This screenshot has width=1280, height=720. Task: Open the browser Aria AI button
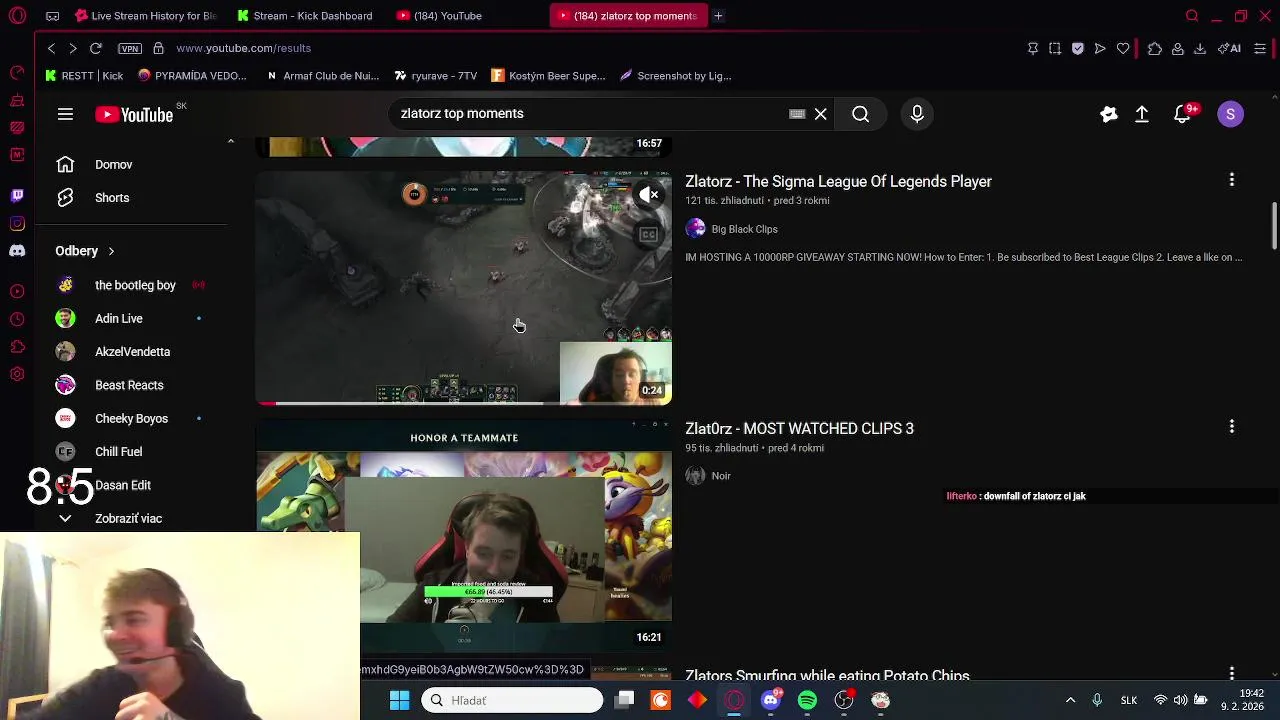pos(1230,48)
